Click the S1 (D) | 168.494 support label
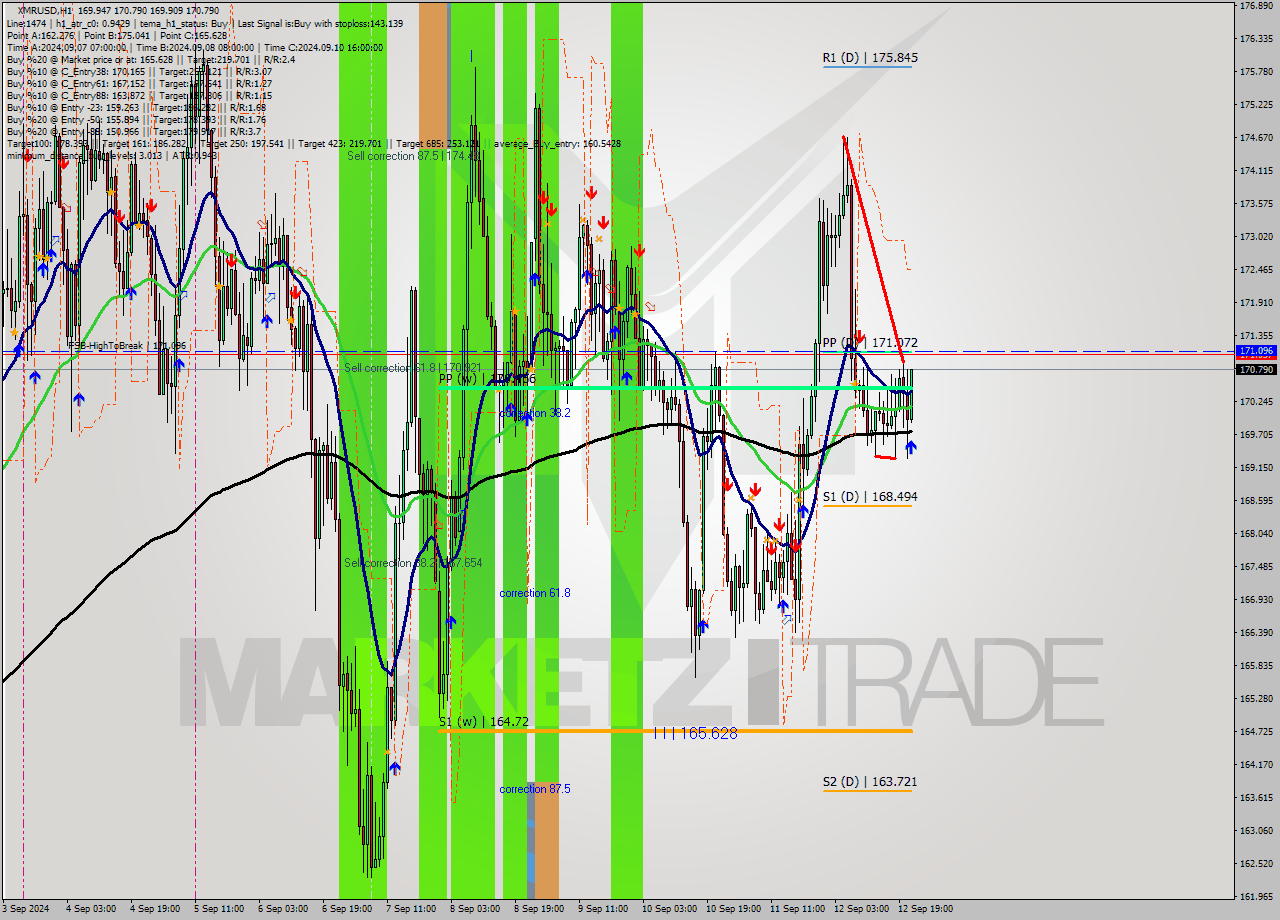 coord(870,497)
